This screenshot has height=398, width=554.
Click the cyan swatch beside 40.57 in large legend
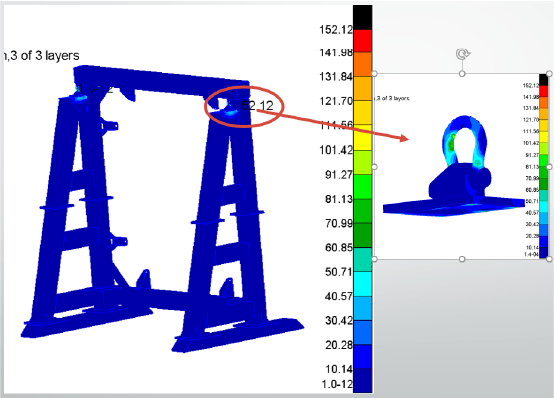[363, 284]
